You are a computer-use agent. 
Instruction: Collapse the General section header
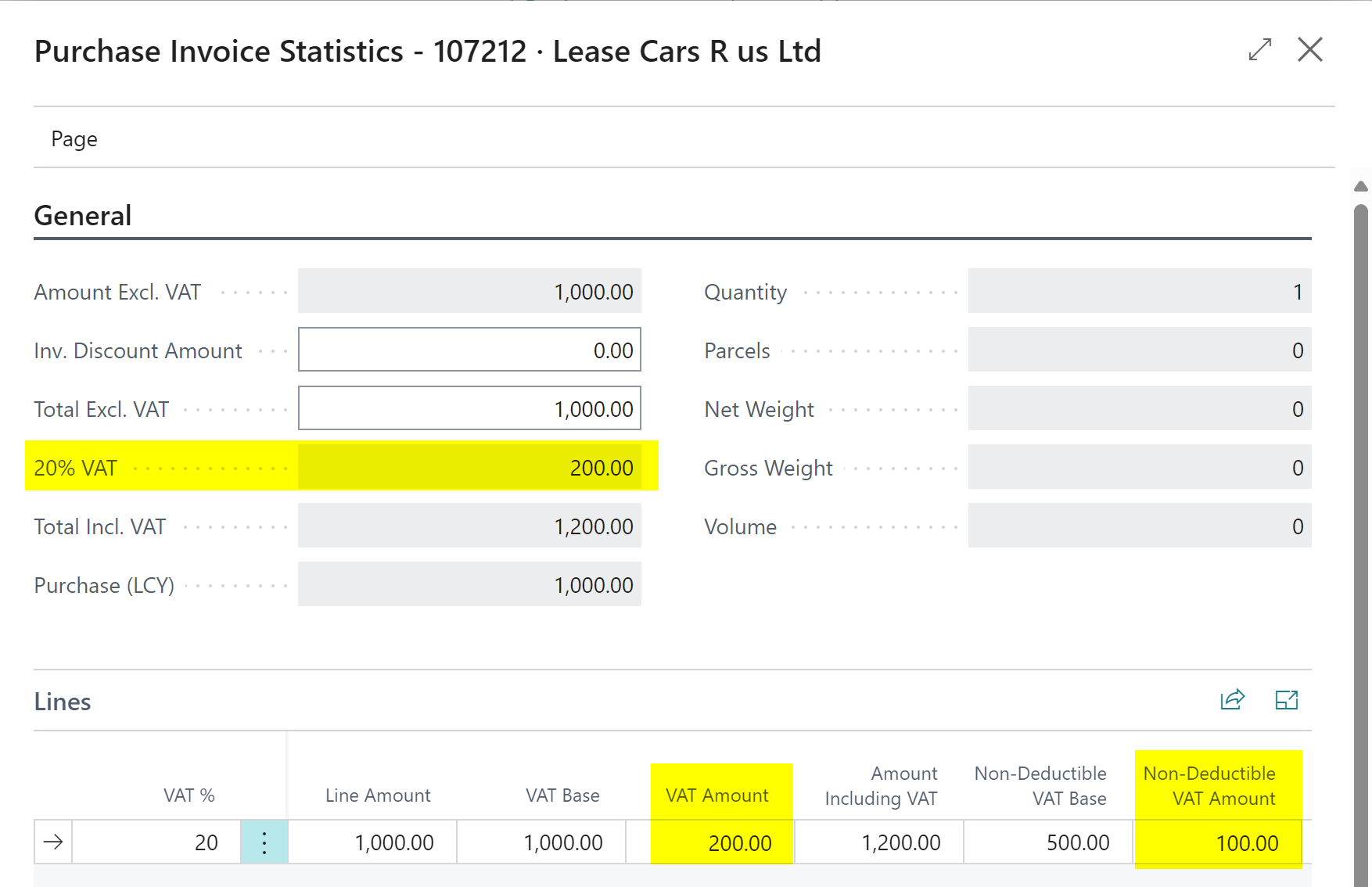pyautogui.click(x=83, y=216)
